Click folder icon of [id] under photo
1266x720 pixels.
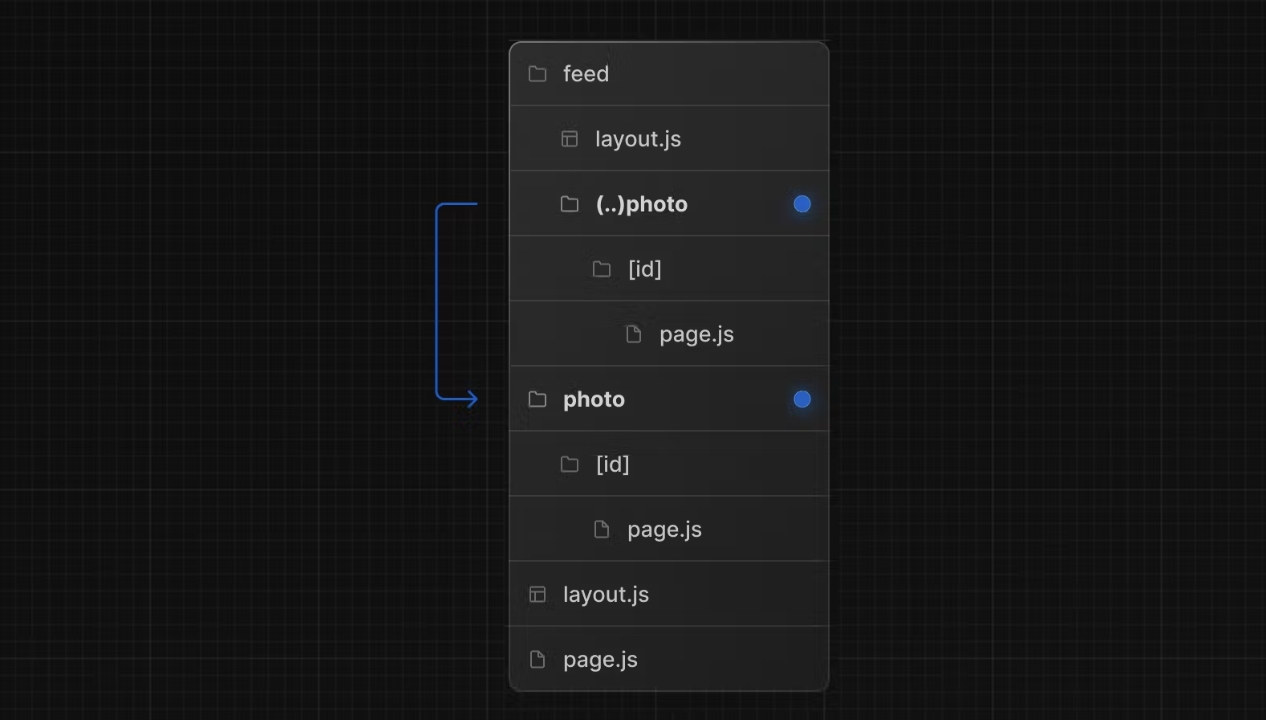click(x=569, y=464)
